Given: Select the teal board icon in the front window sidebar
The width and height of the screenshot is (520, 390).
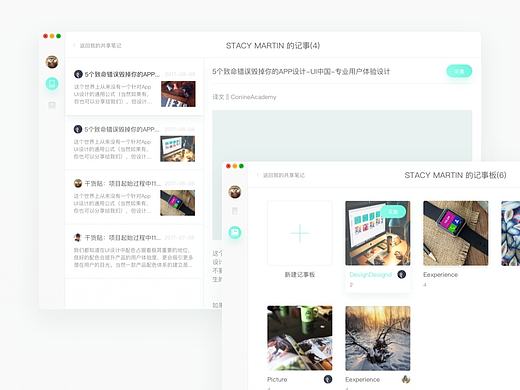Looking at the screenshot, I should (235, 232).
